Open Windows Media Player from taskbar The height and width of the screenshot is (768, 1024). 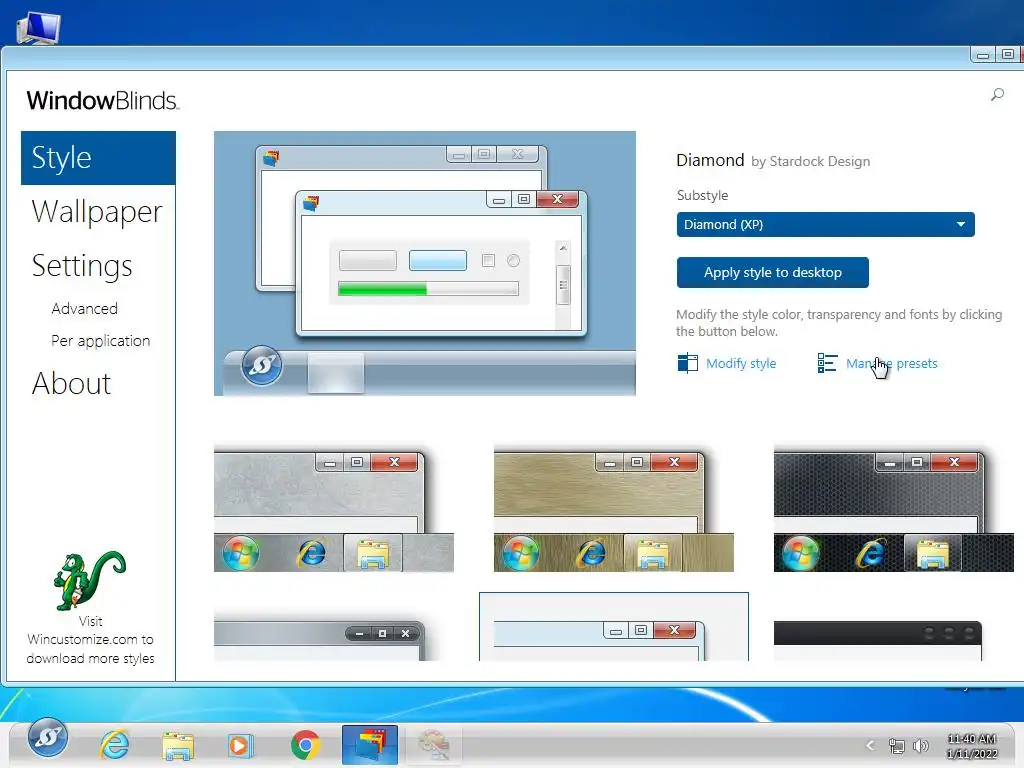[x=240, y=745]
